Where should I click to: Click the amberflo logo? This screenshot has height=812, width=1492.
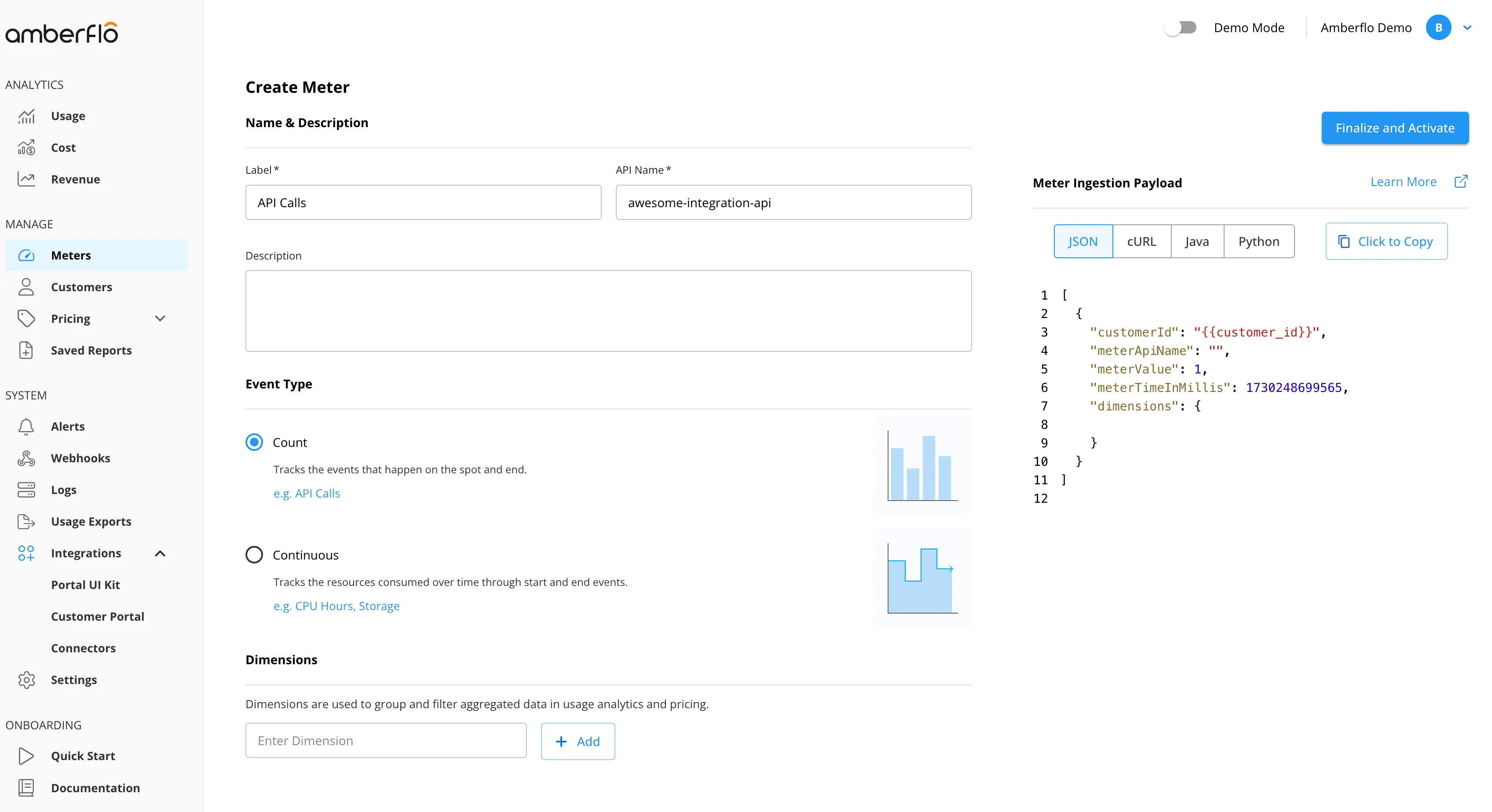(x=62, y=33)
